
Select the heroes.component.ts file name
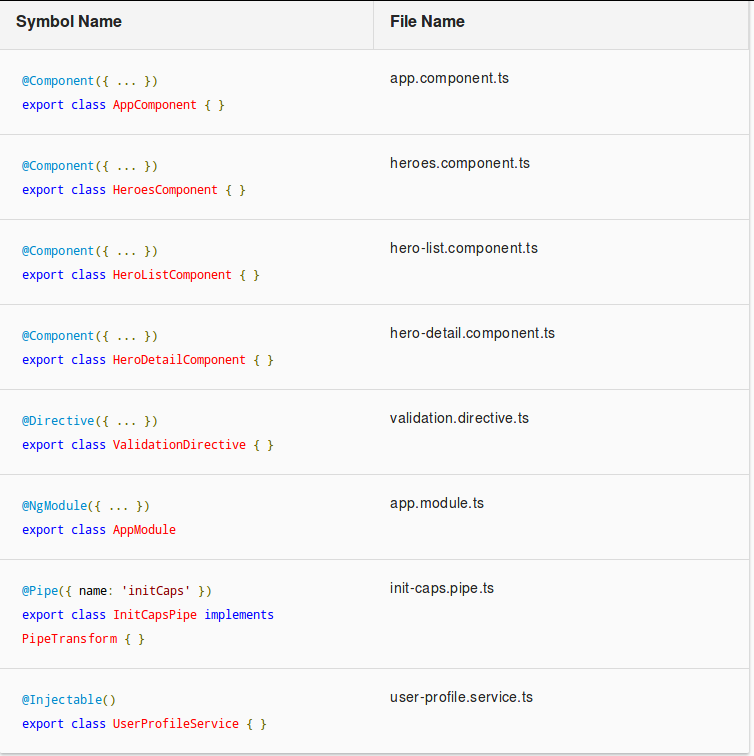click(x=460, y=163)
